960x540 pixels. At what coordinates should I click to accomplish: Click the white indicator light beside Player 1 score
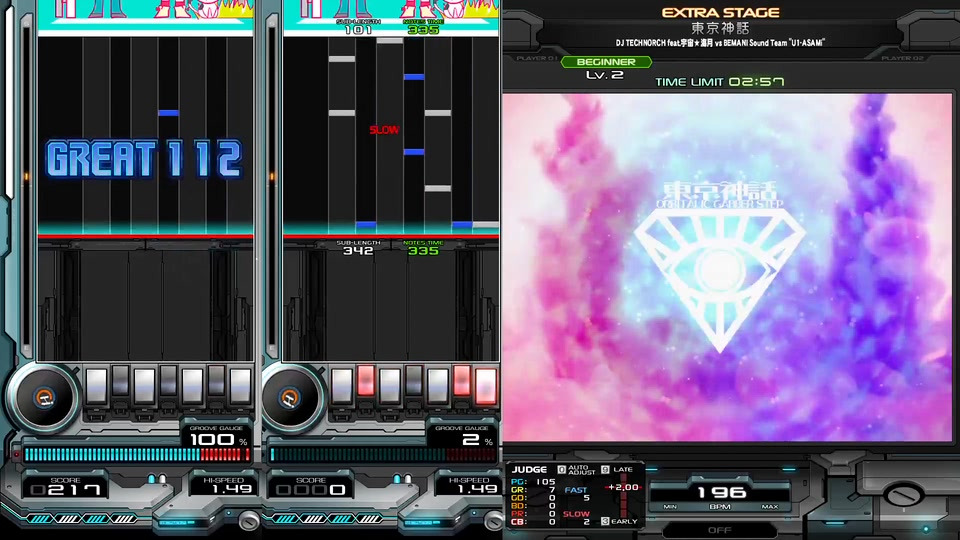(162, 479)
